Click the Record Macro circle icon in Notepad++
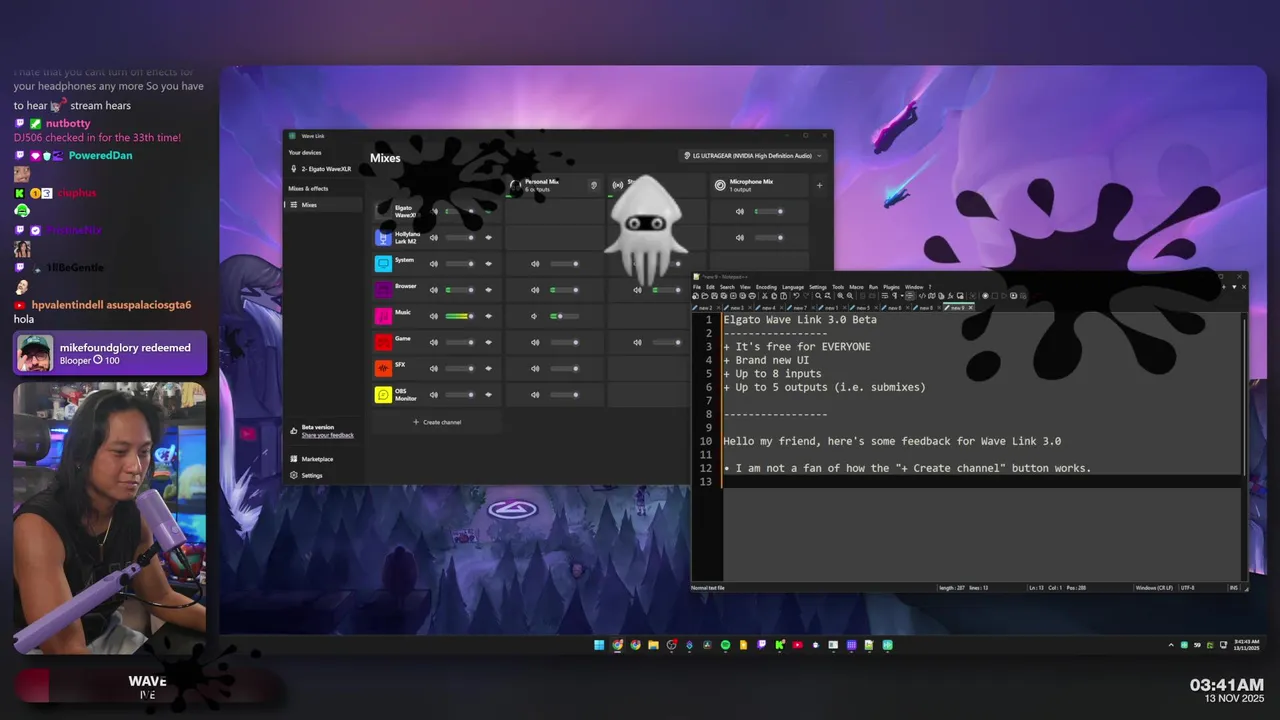Image resolution: width=1280 pixels, height=720 pixels. click(x=985, y=296)
